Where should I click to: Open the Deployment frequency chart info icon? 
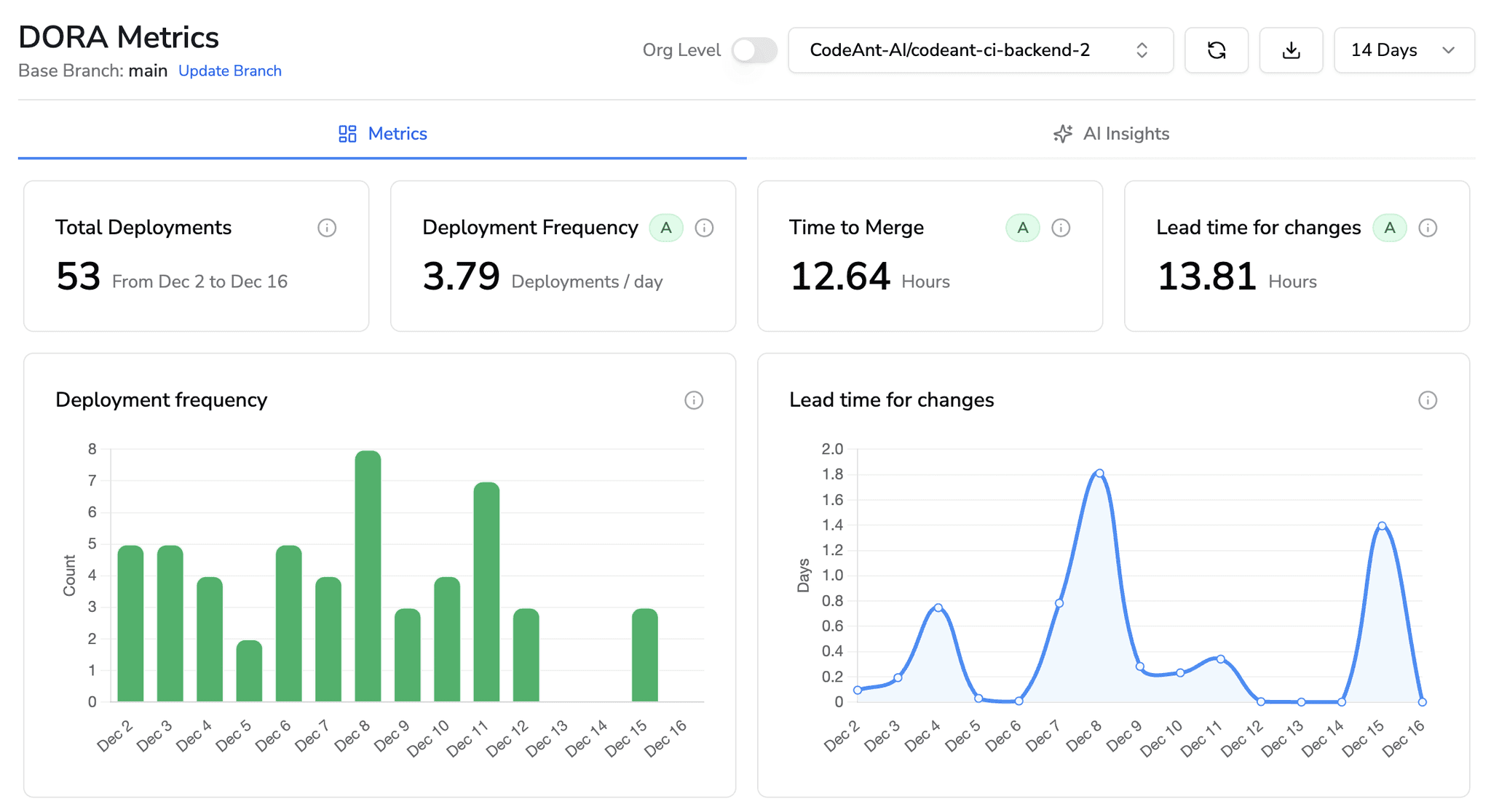coord(694,401)
